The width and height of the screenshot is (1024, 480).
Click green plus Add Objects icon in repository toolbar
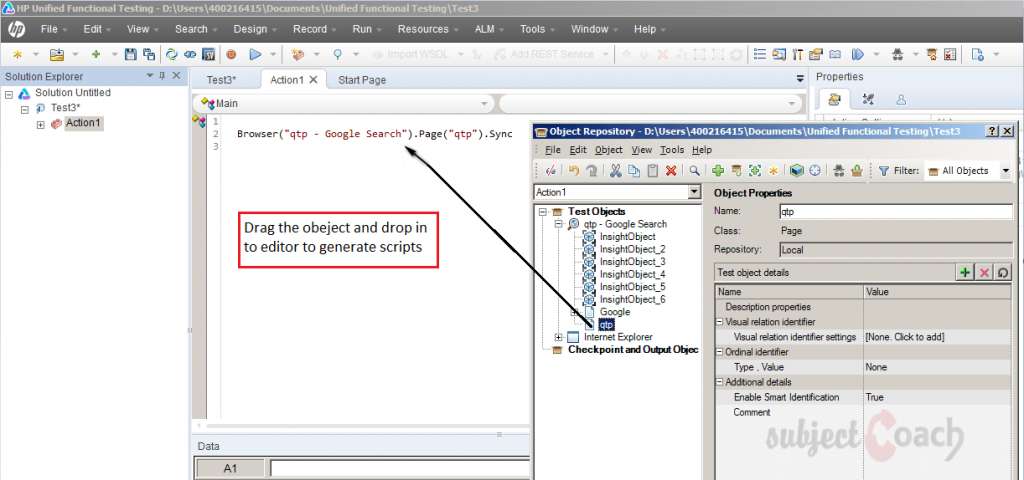coord(718,170)
